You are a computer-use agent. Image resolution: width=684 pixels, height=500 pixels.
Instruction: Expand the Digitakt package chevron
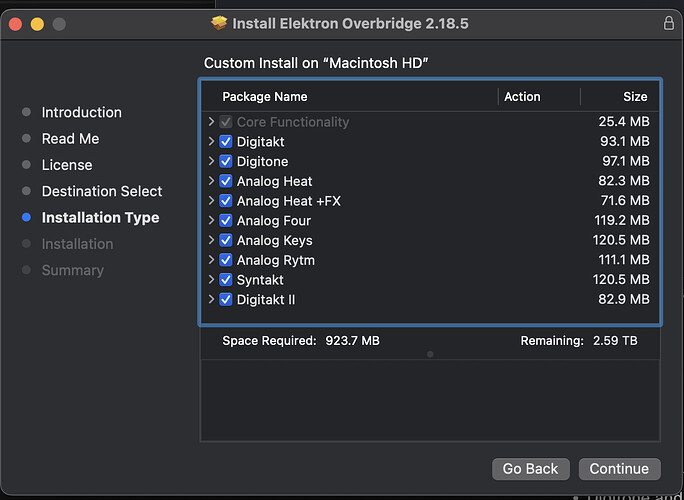pyautogui.click(x=211, y=141)
